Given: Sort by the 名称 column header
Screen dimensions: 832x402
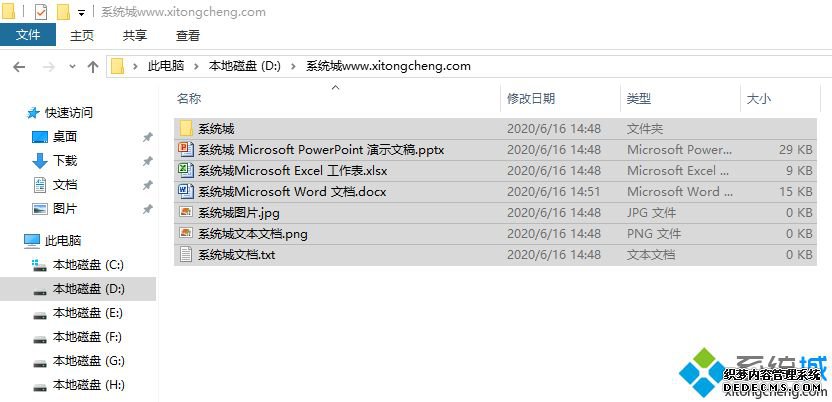Looking at the screenshot, I should (189, 98).
